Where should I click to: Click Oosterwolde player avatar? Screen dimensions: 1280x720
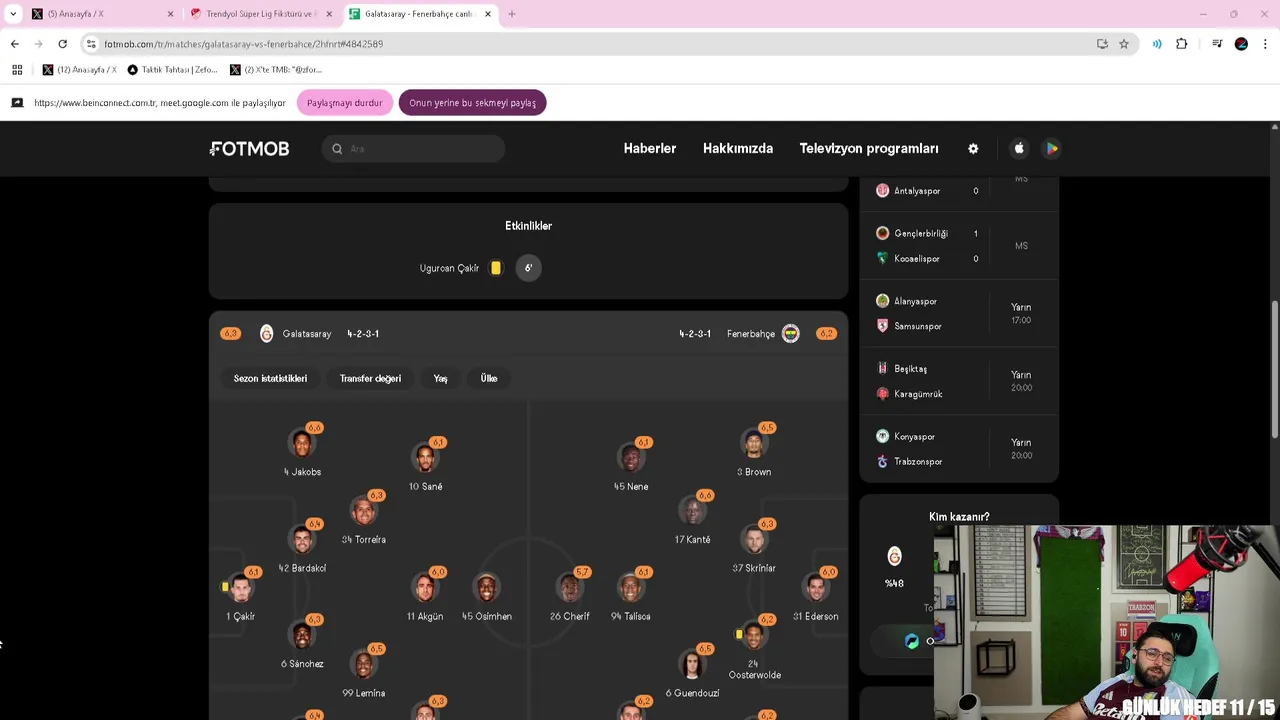tap(754, 635)
